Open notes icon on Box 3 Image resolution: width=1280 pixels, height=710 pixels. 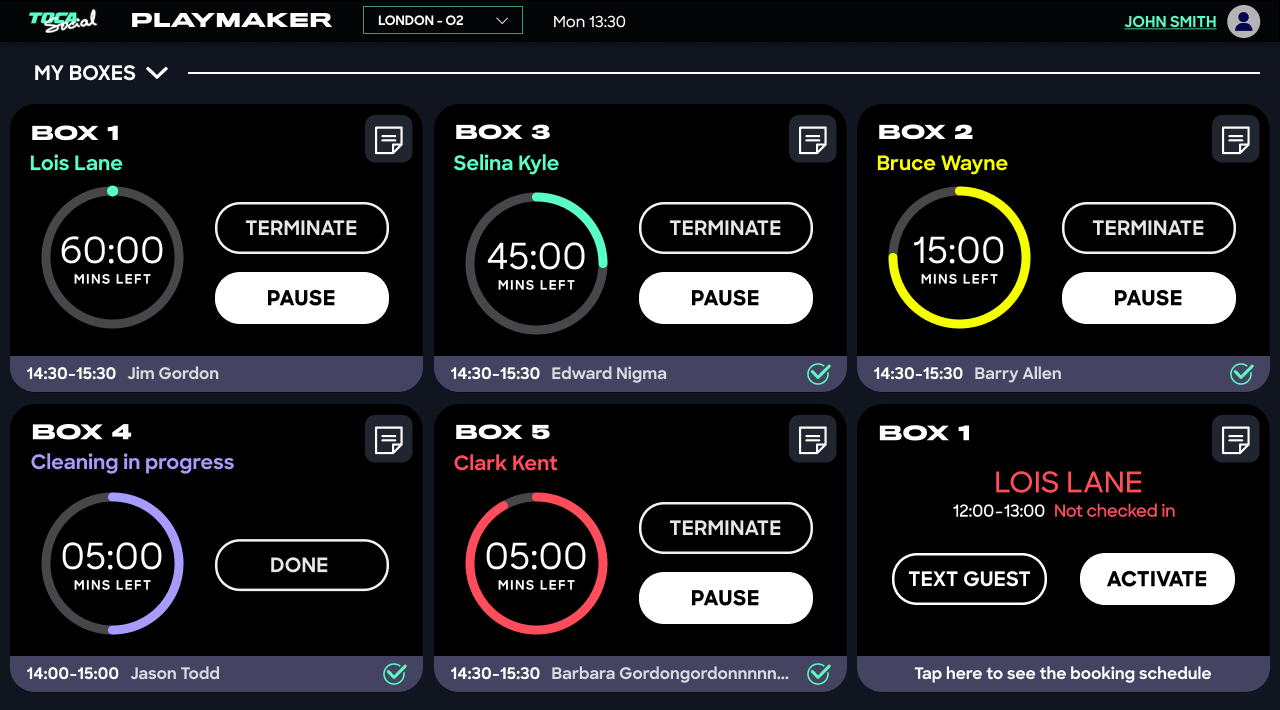[x=812, y=139]
